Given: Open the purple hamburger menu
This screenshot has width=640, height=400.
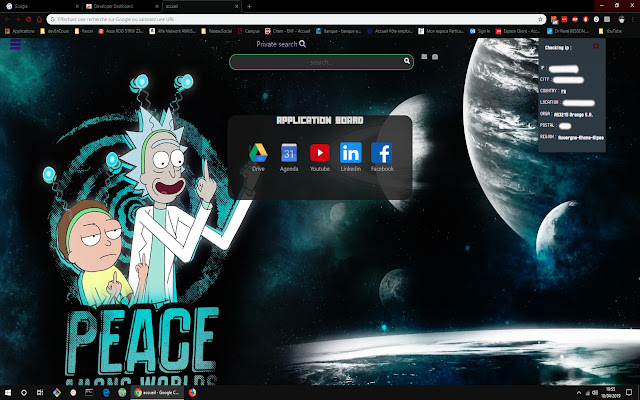Looking at the screenshot, I should pyautogui.click(x=16, y=44).
